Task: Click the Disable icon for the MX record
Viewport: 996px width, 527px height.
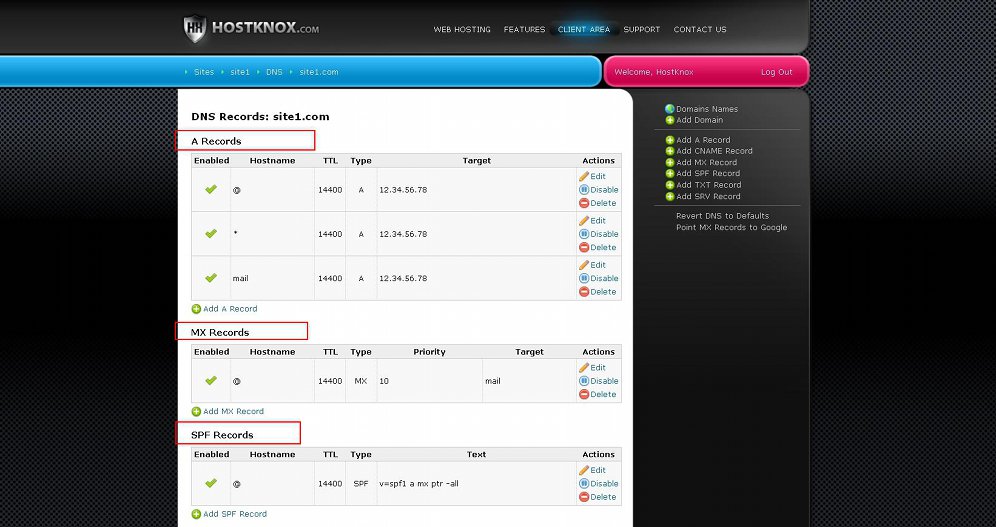Action: (584, 381)
